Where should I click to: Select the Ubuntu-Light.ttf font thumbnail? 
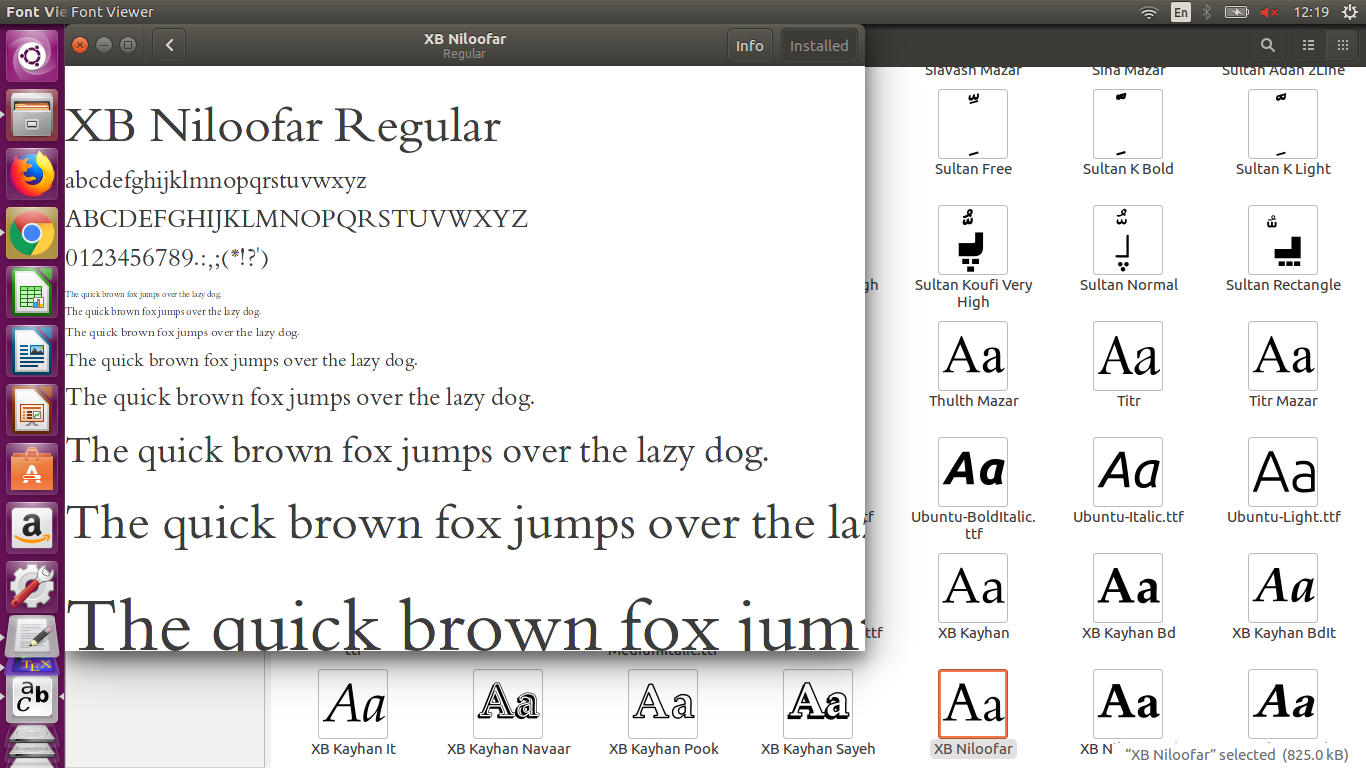tap(1283, 472)
